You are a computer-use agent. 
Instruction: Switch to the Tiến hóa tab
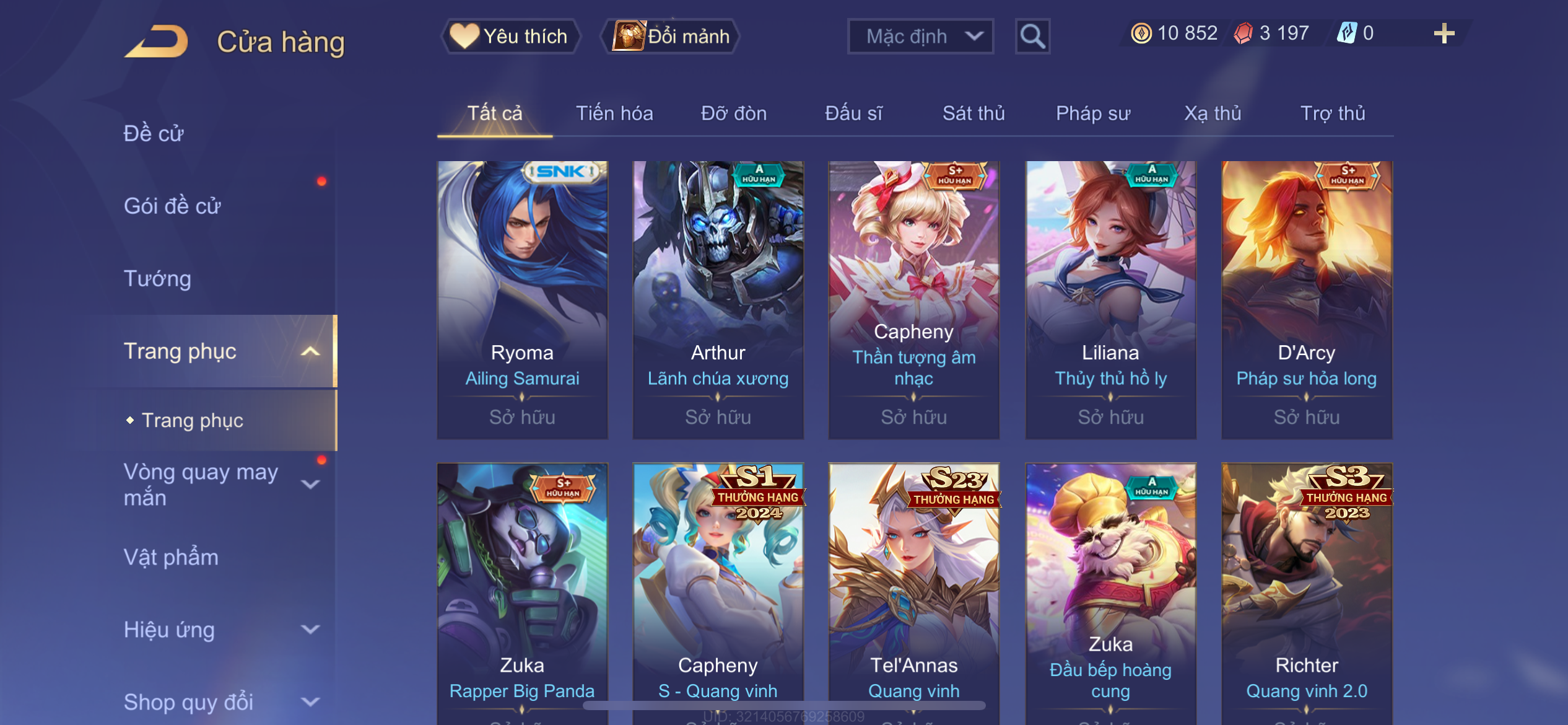[614, 113]
